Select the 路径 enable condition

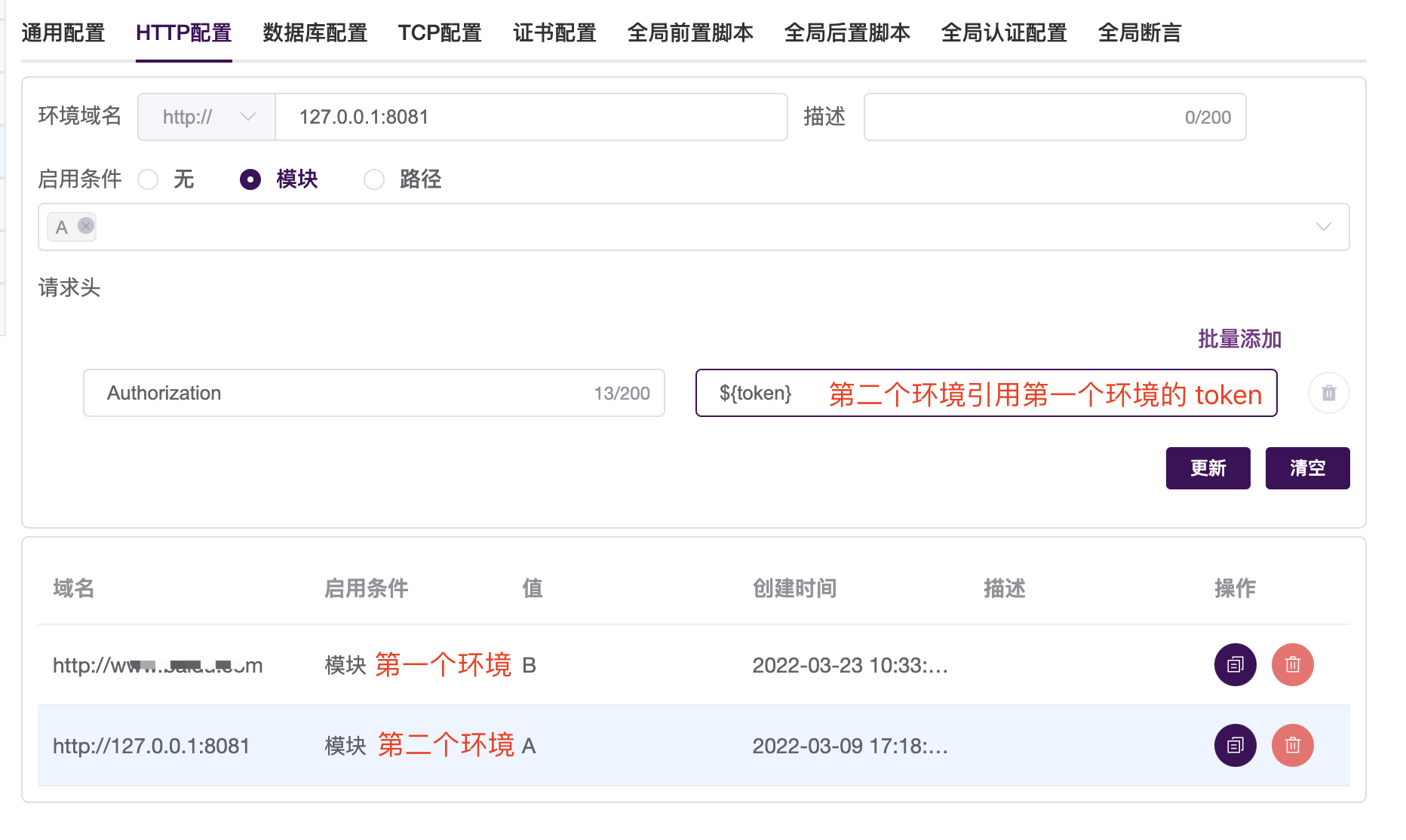click(374, 179)
